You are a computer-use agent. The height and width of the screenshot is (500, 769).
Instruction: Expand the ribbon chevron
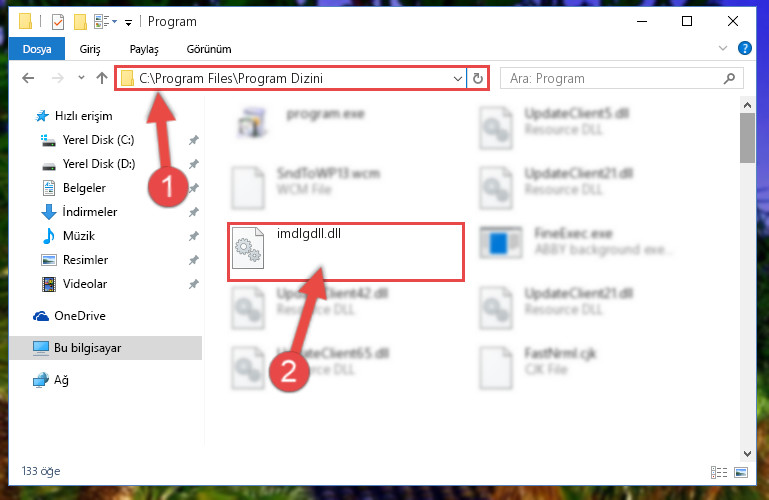[x=722, y=48]
